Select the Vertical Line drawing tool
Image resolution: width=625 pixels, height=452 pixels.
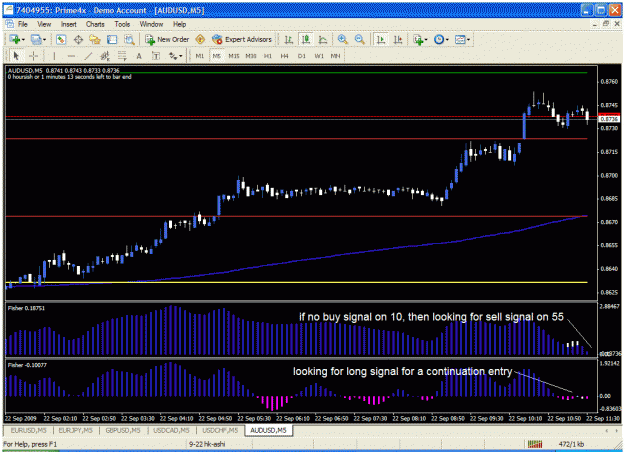pos(54,56)
